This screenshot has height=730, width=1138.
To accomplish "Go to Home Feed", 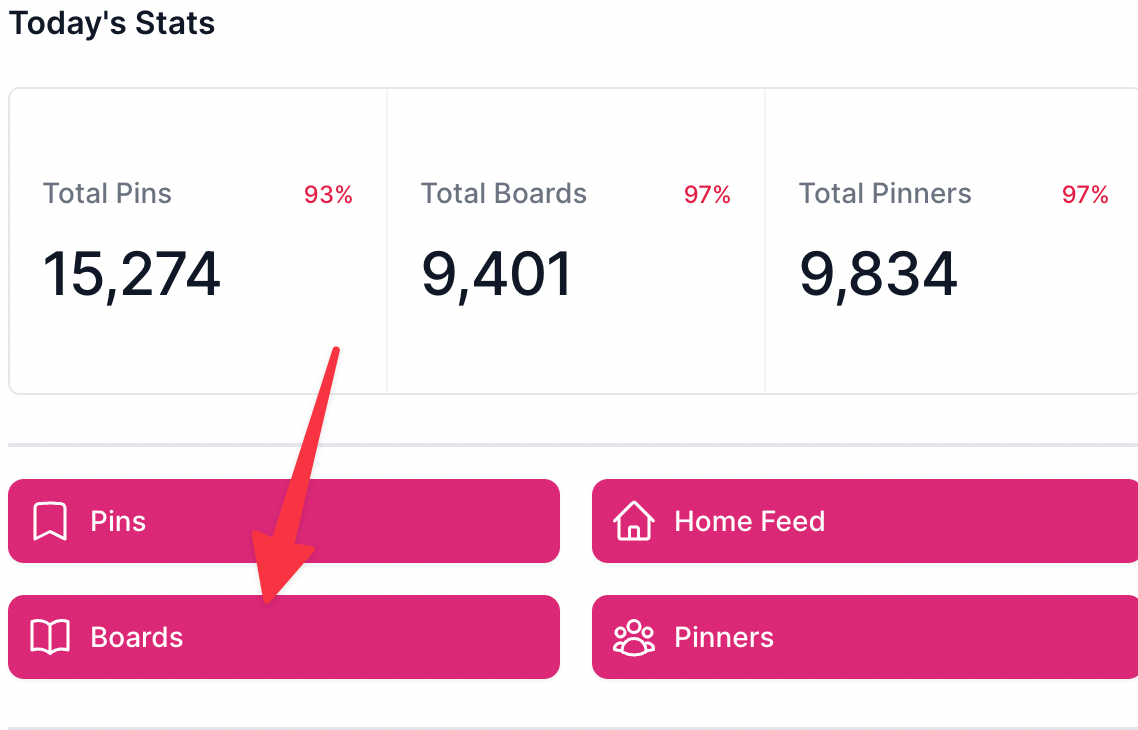I will [x=865, y=521].
